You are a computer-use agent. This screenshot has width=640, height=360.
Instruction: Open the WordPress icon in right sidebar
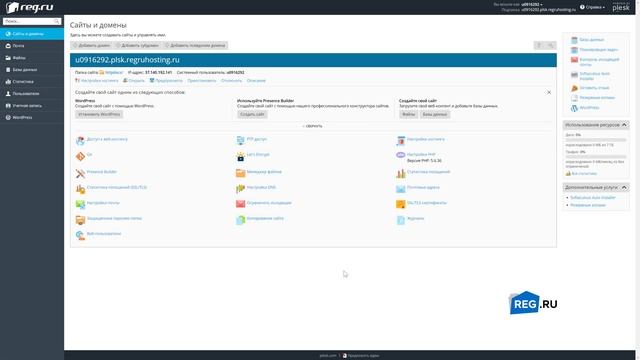coord(574,108)
